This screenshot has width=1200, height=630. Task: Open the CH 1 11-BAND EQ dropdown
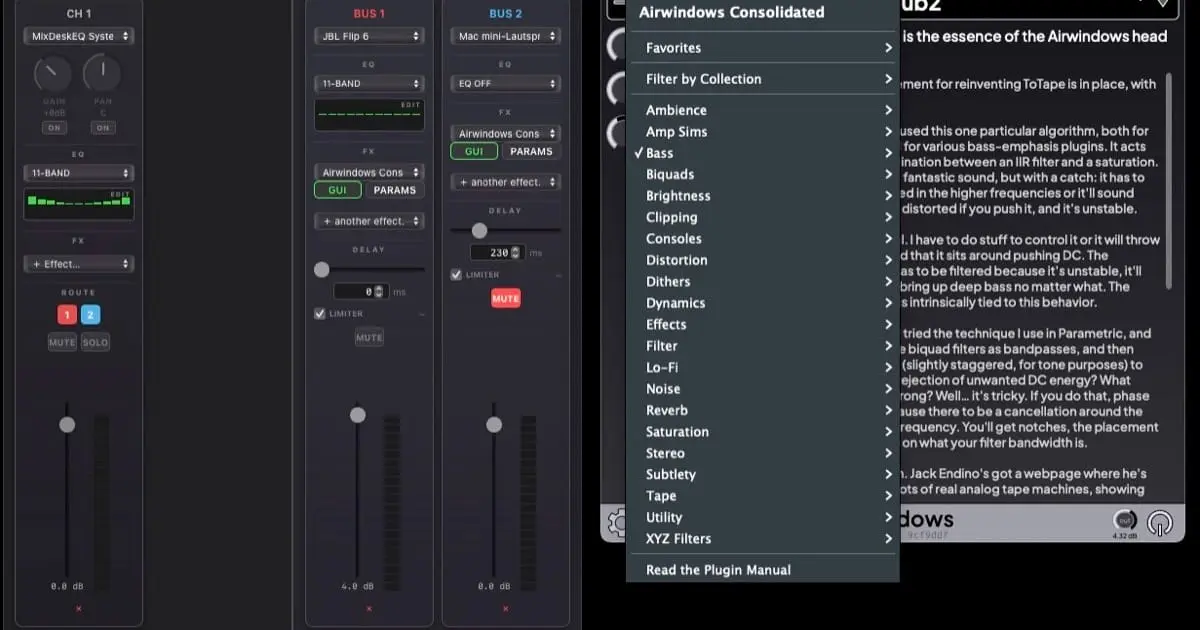(78, 173)
